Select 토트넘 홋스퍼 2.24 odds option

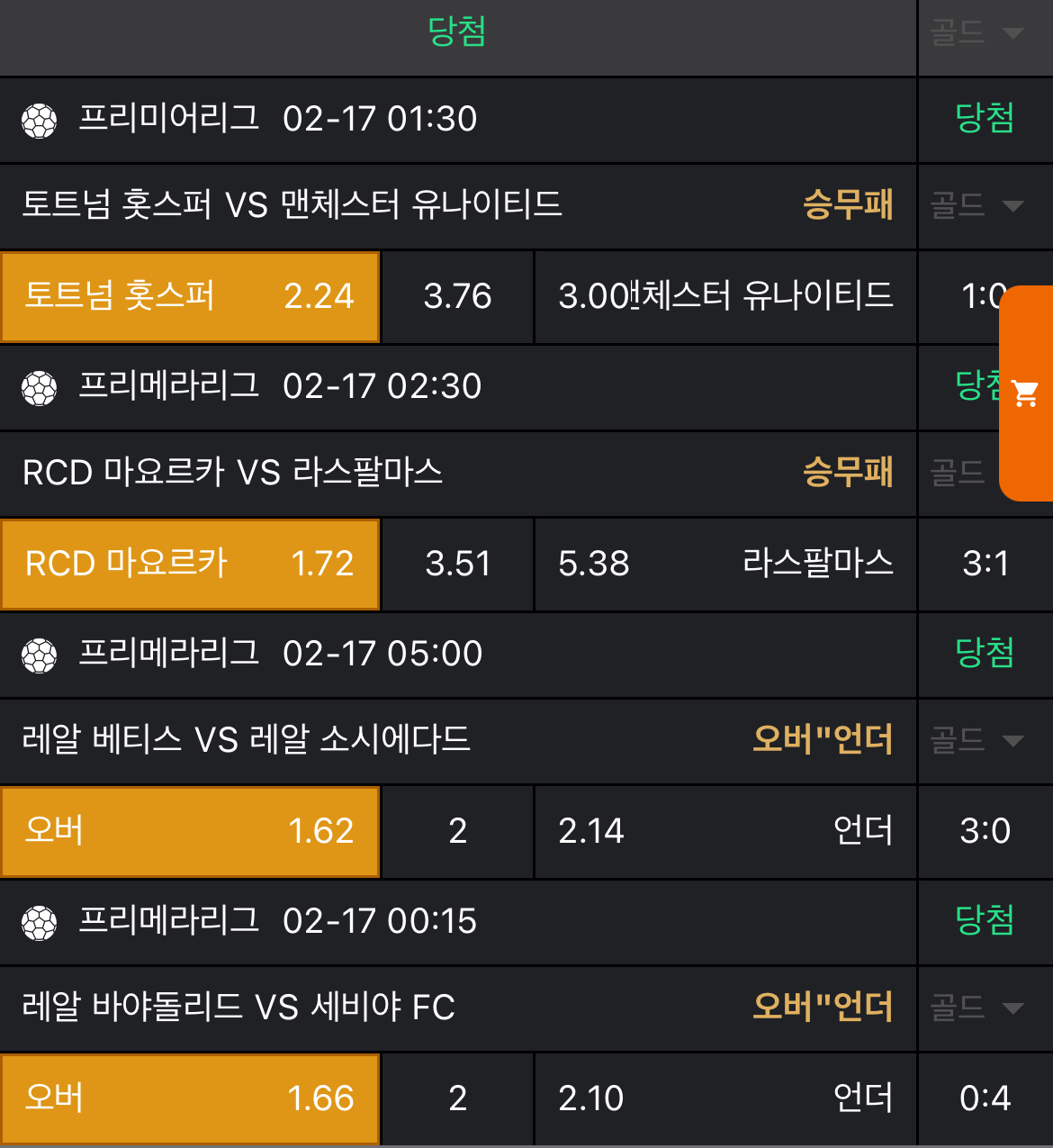(x=190, y=296)
